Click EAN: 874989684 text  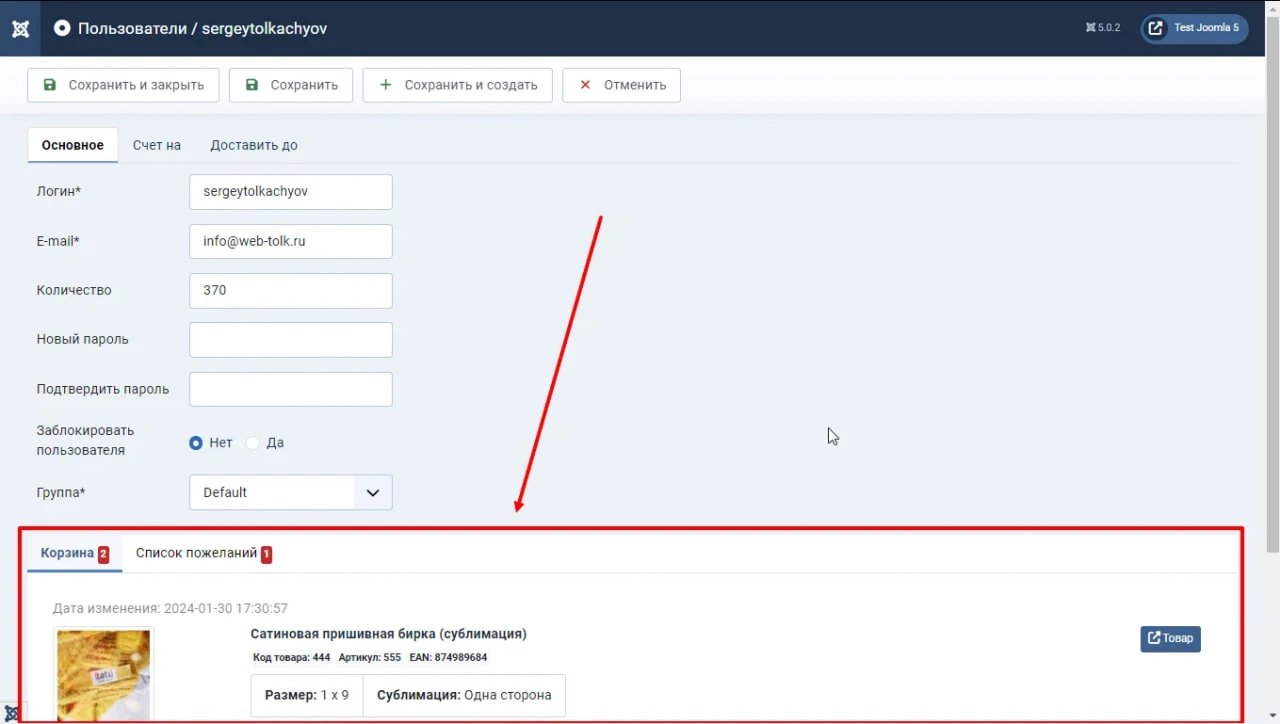pos(447,657)
